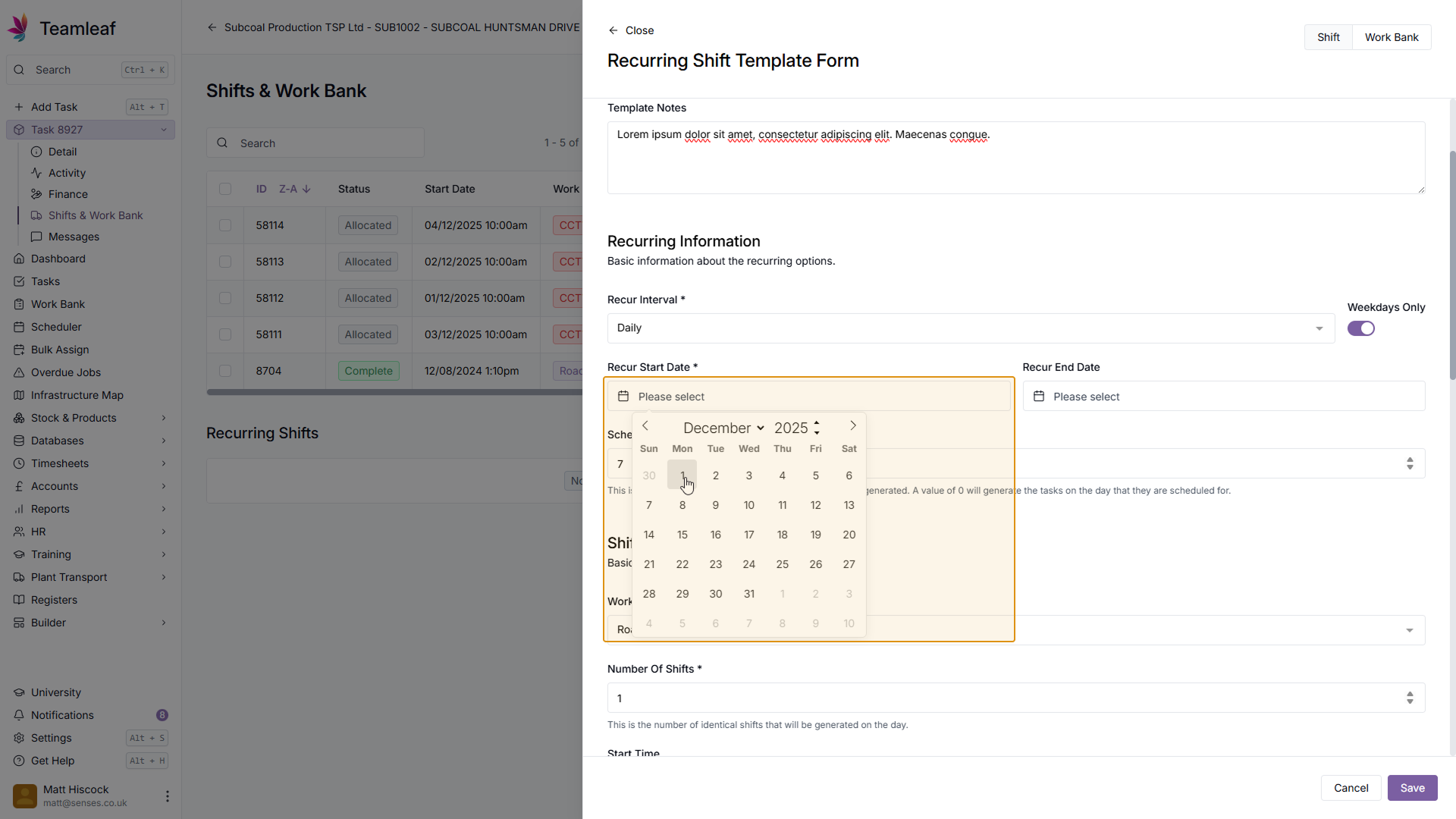The image size is (1456, 819).
Task: Increment the Number Of Shifts stepper
Action: pos(1410,693)
